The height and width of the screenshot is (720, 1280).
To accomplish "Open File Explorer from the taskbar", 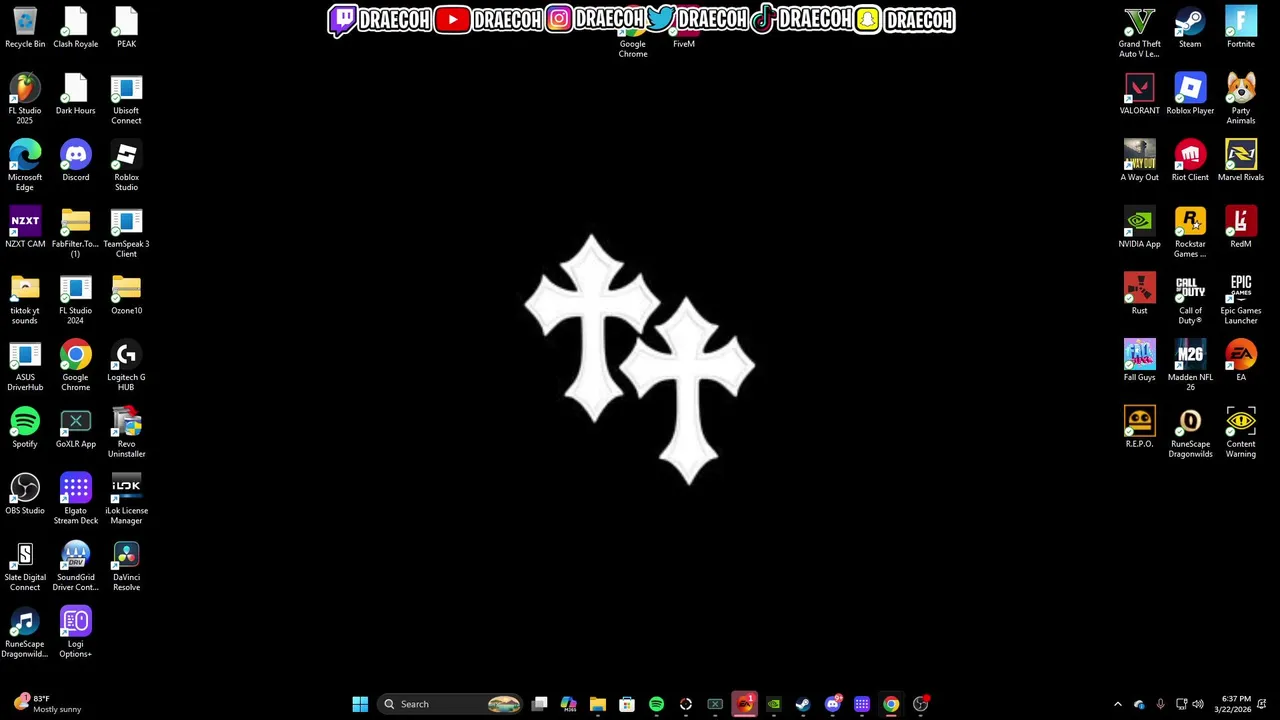I will [x=598, y=704].
